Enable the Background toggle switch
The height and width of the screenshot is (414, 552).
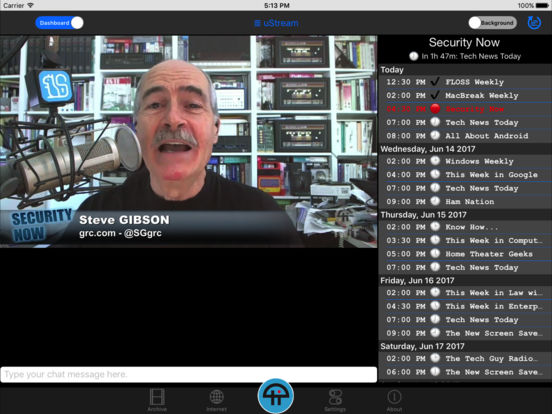493,23
